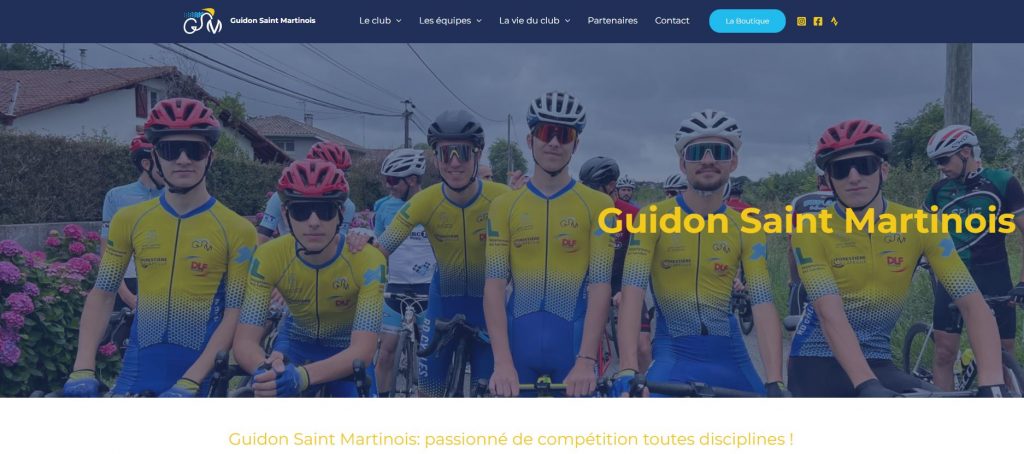Open the club's Facebook page icon

(x=818, y=21)
